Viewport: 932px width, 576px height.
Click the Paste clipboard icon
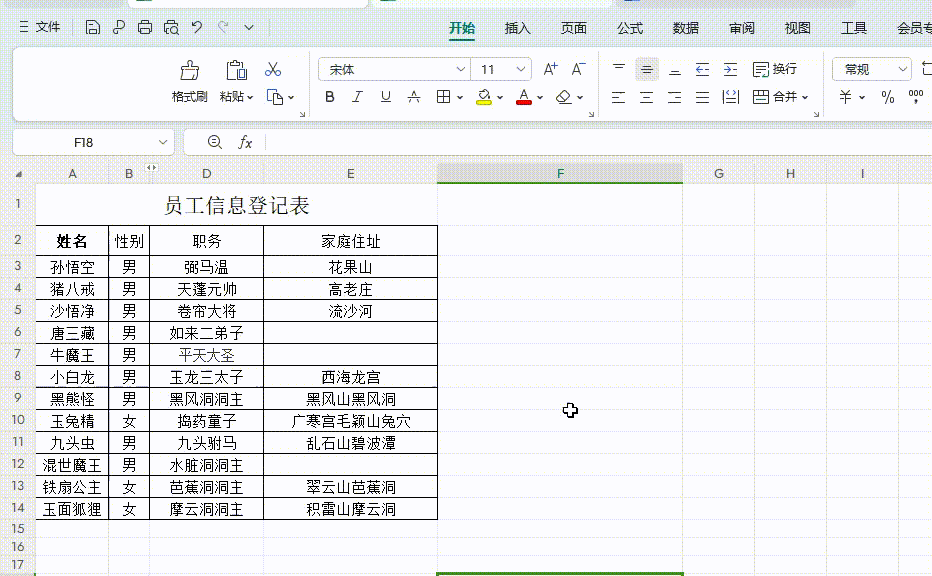(x=237, y=70)
